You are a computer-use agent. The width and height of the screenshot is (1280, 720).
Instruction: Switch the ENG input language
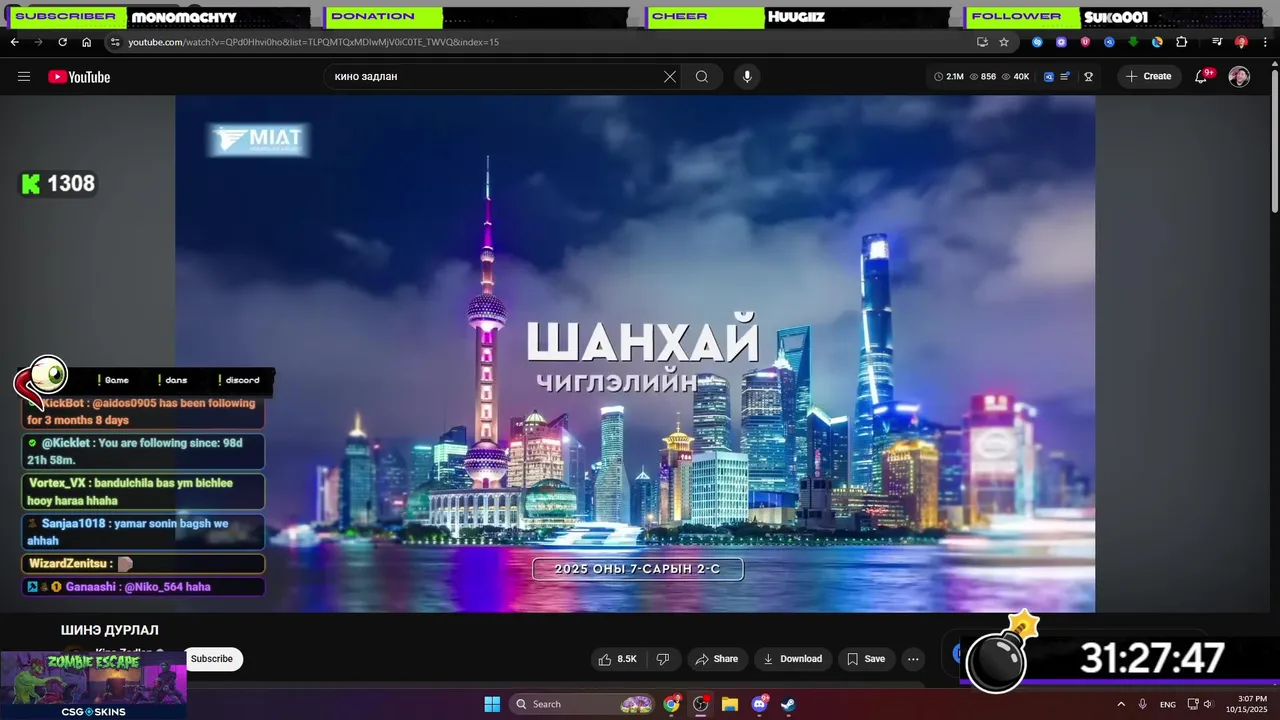pos(1168,704)
